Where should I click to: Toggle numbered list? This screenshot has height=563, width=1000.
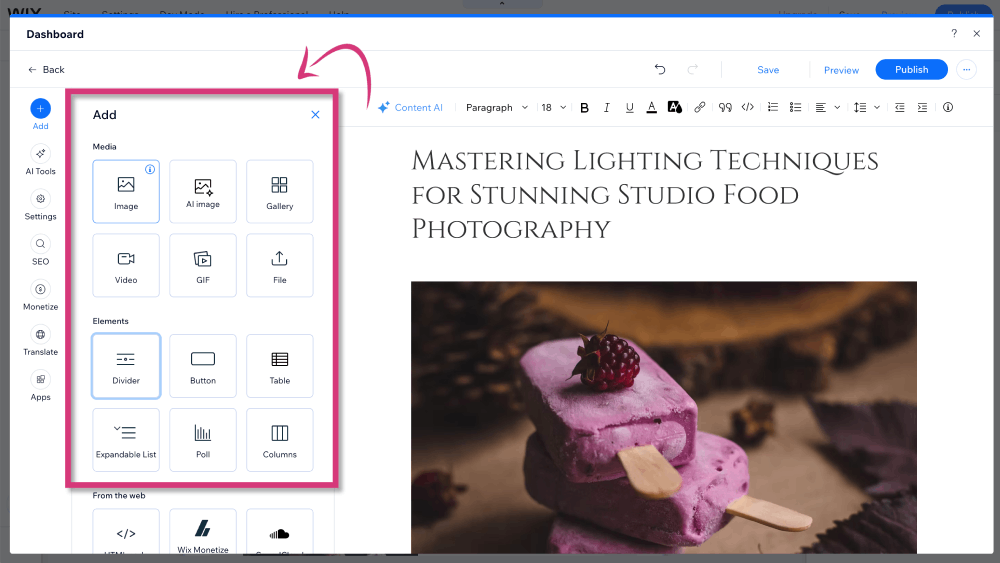[x=773, y=108]
